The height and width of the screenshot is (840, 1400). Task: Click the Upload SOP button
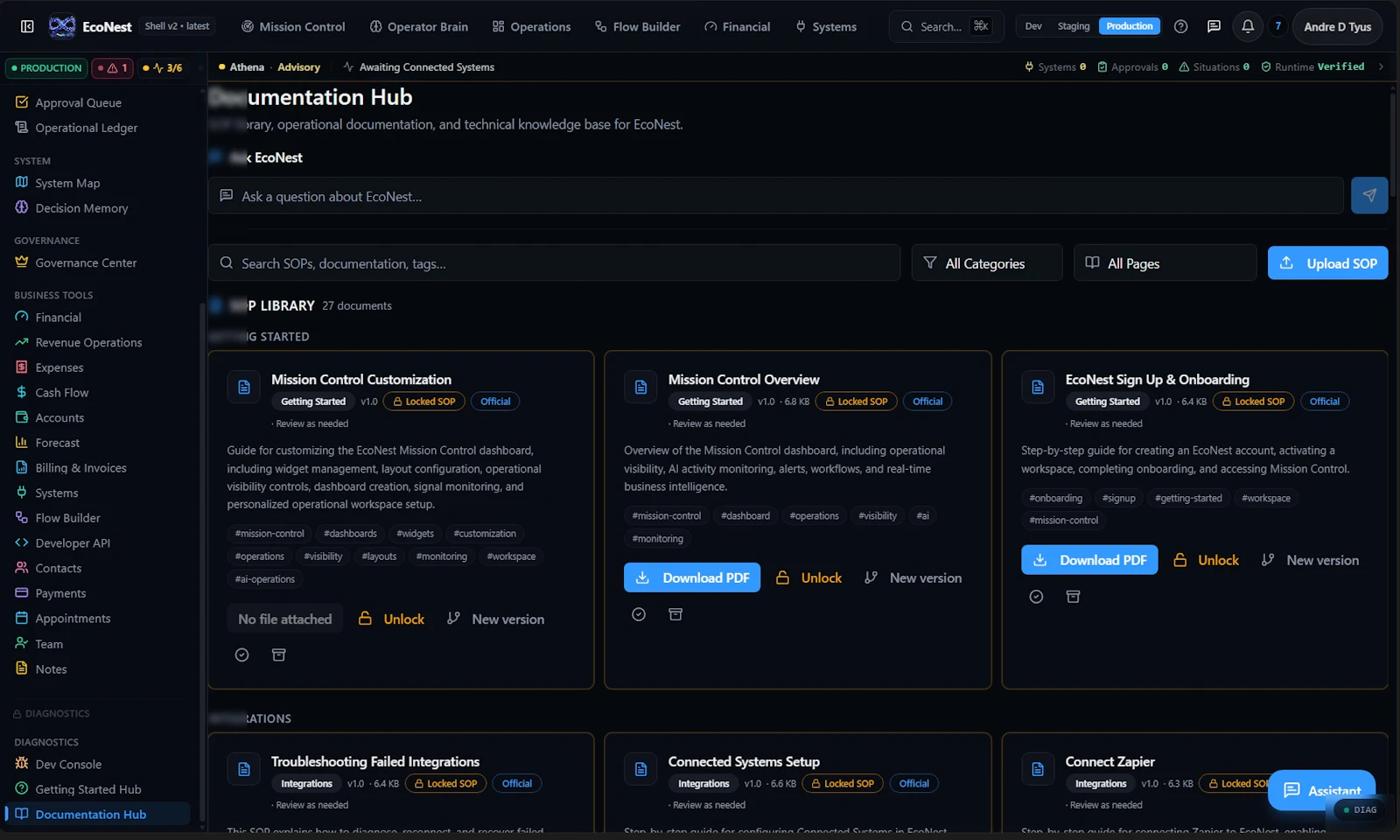point(1327,262)
